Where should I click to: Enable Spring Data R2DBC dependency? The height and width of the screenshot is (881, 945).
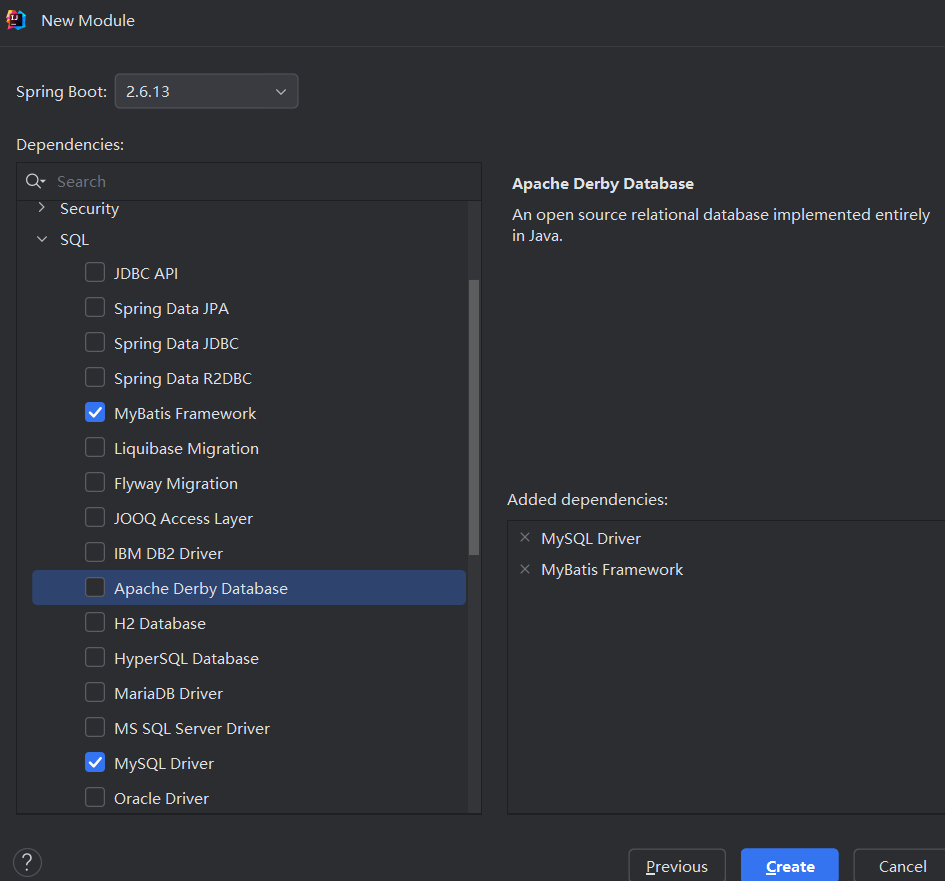click(x=95, y=377)
